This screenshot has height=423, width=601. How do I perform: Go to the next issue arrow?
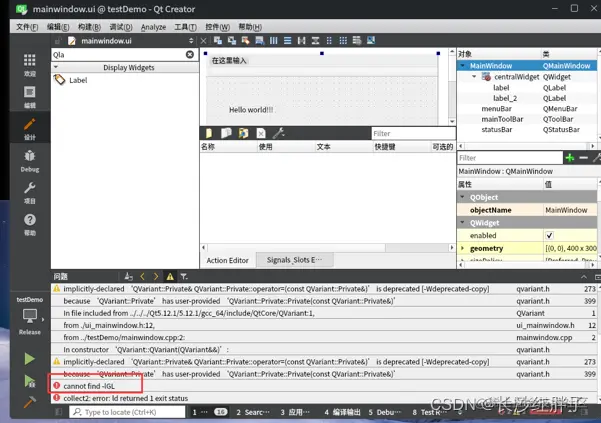click(156, 276)
